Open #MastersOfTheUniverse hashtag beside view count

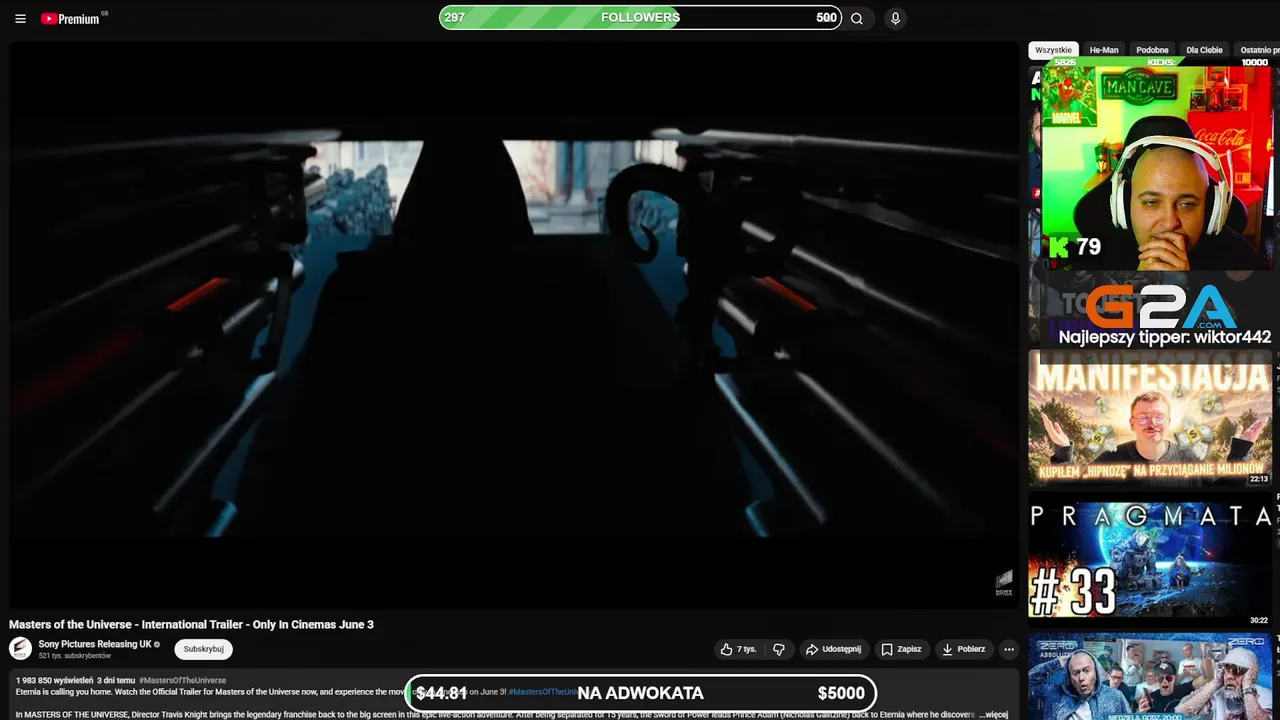click(x=182, y=680)
